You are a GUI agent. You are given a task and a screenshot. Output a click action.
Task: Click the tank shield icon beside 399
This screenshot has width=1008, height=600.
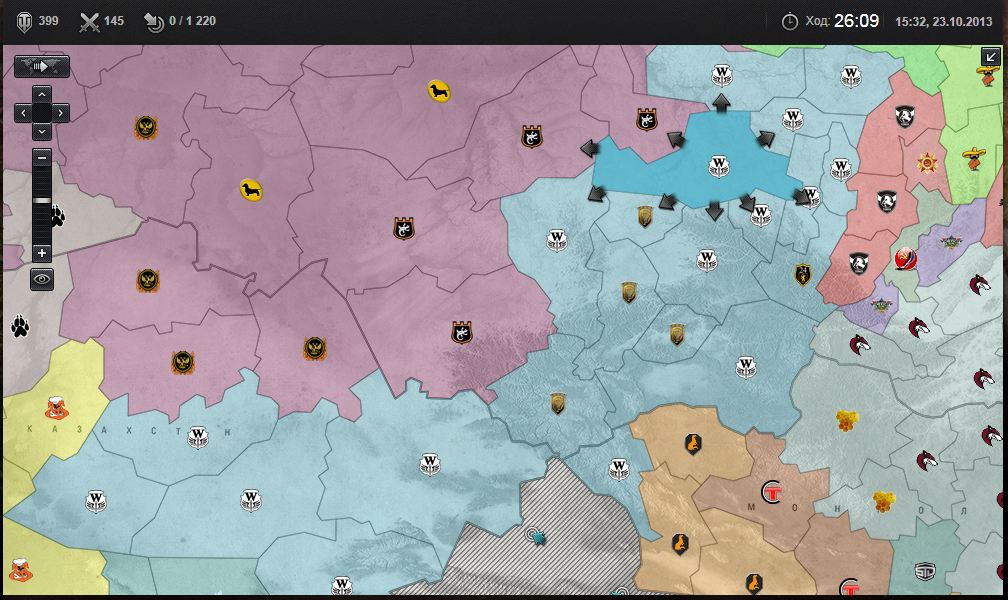pos(24,22)
